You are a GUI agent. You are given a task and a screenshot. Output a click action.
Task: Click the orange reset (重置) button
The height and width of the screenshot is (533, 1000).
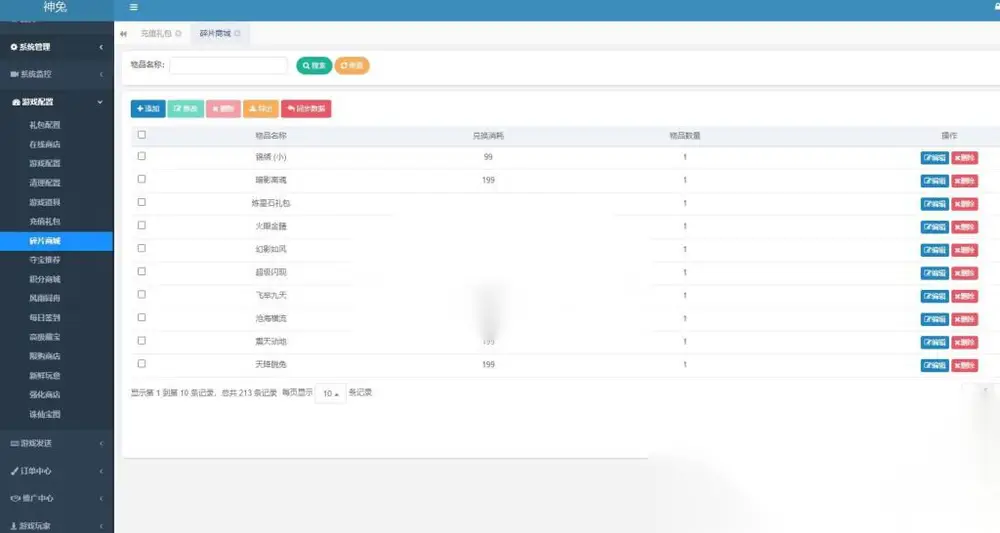tap(352, 66)
